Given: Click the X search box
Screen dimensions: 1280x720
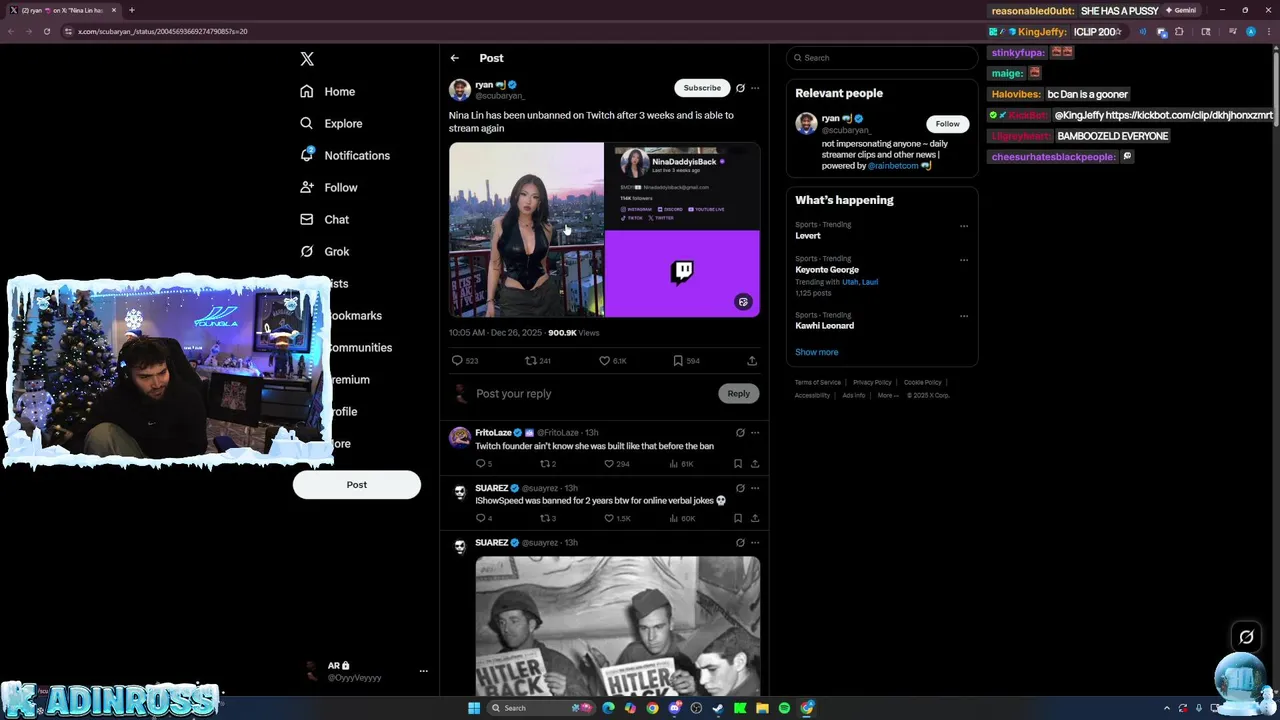Looking at the screenshot, I should pyautogui.click(x=881, y=58).
